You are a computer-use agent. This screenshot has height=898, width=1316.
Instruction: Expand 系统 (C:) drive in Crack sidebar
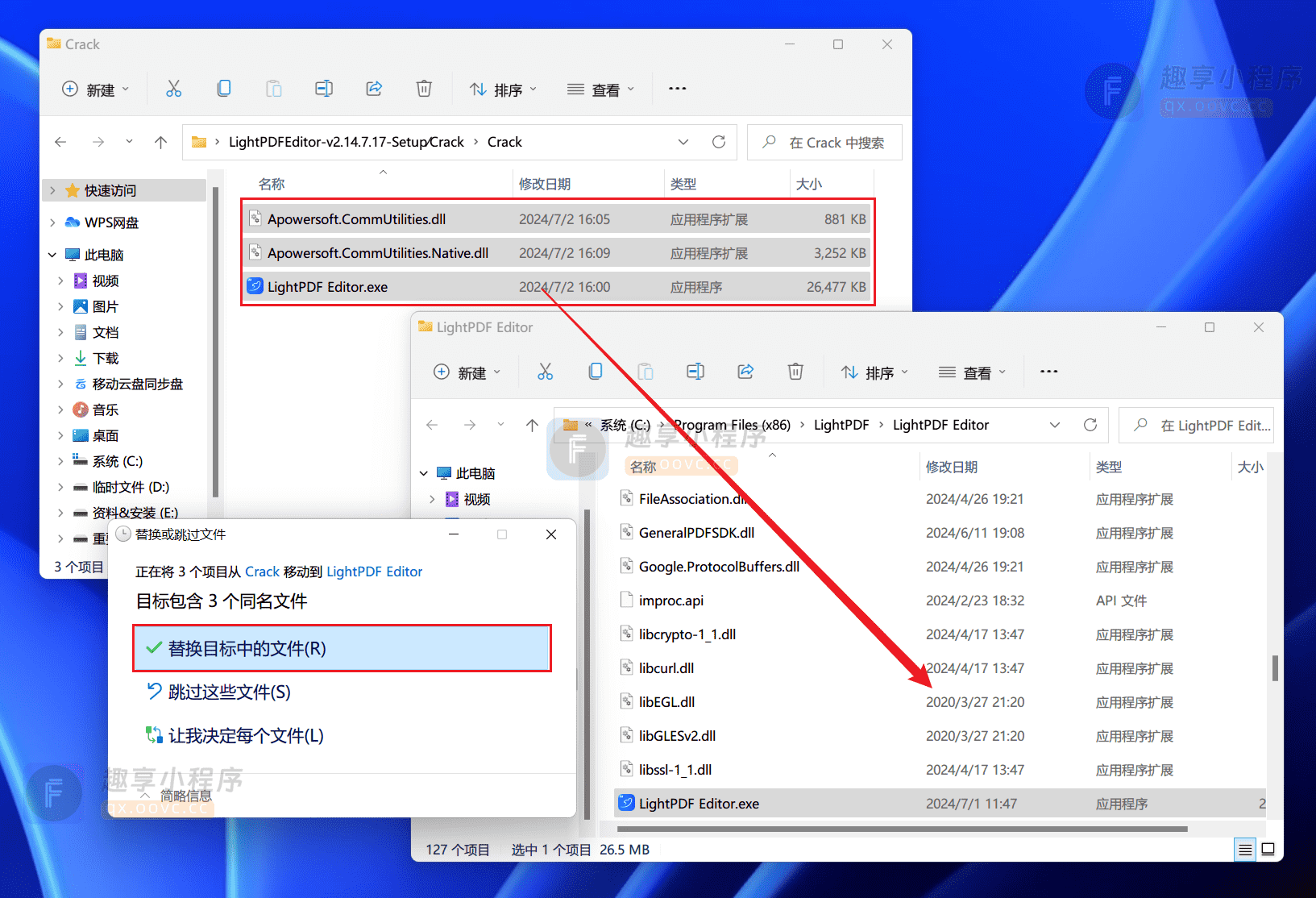tap(60, 461)
